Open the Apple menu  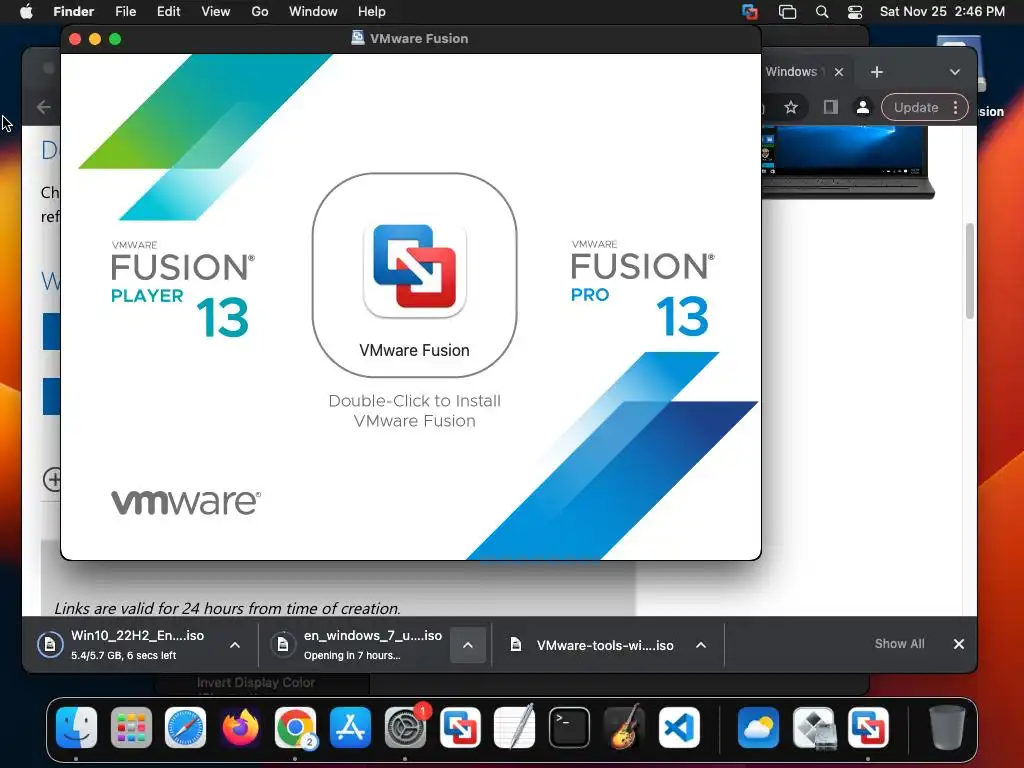[26, 12]
